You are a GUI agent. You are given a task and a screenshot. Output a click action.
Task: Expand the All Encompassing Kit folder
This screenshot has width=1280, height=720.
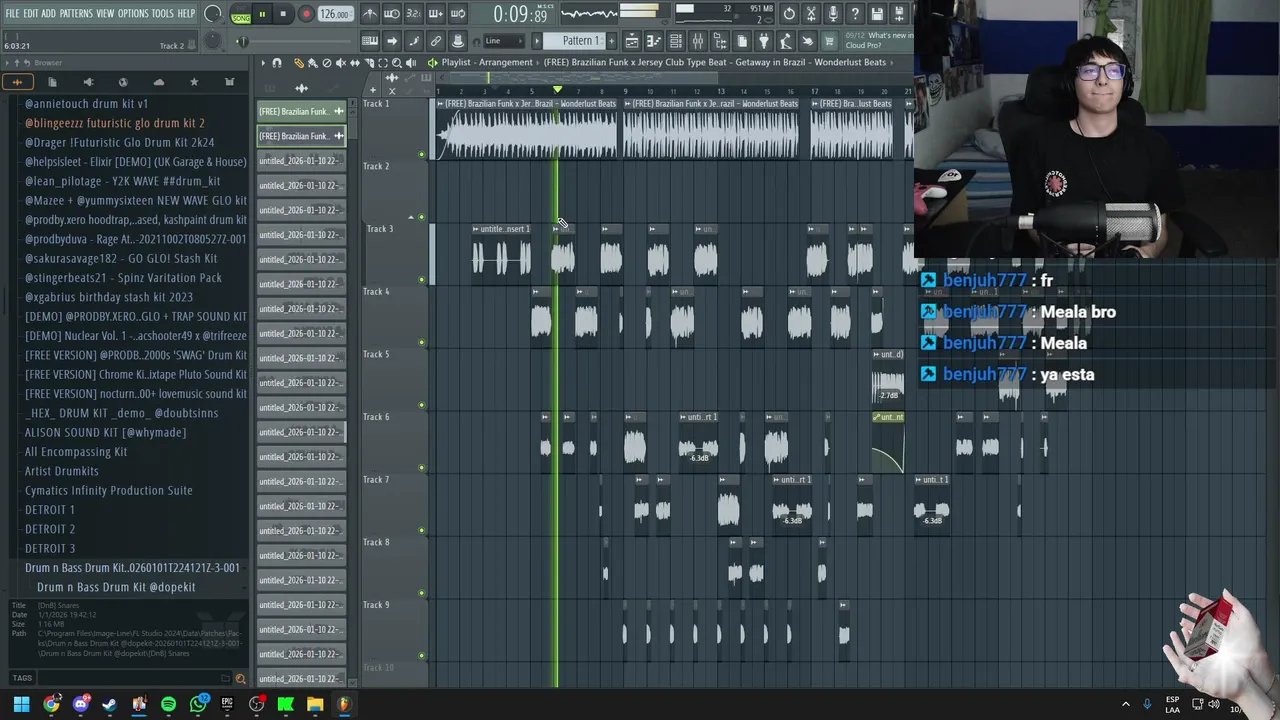(76, 452)
